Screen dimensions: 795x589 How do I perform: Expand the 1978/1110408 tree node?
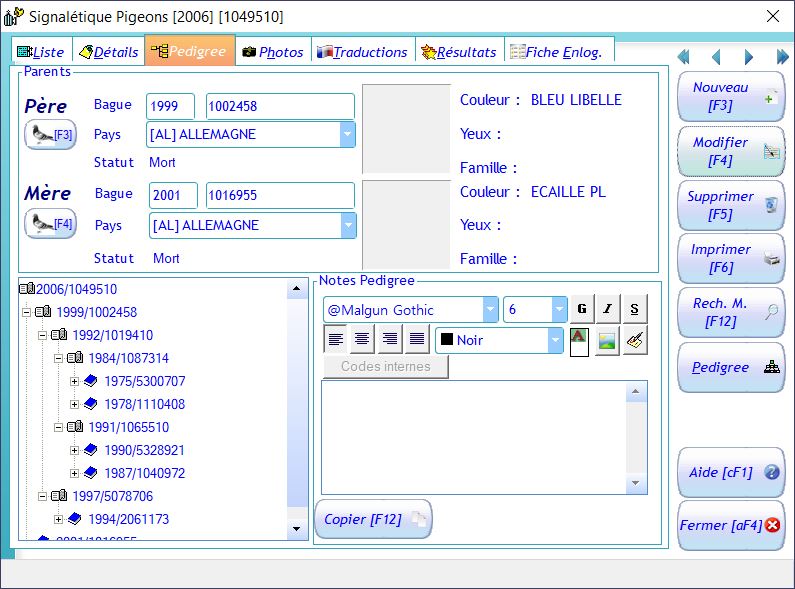coord(75,404)
